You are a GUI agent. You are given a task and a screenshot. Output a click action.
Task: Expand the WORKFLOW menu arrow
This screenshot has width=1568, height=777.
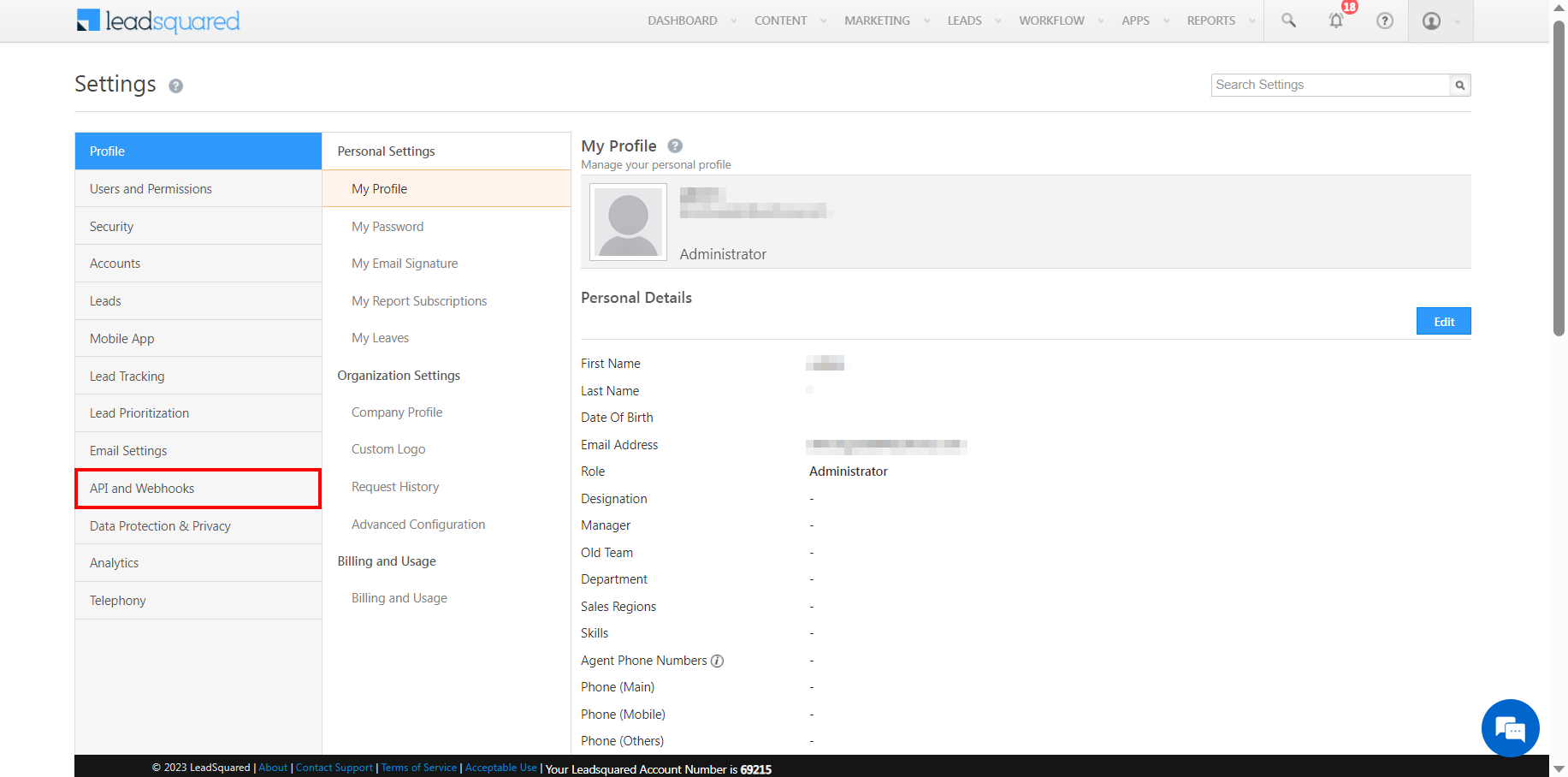(x=1101, y=21)
